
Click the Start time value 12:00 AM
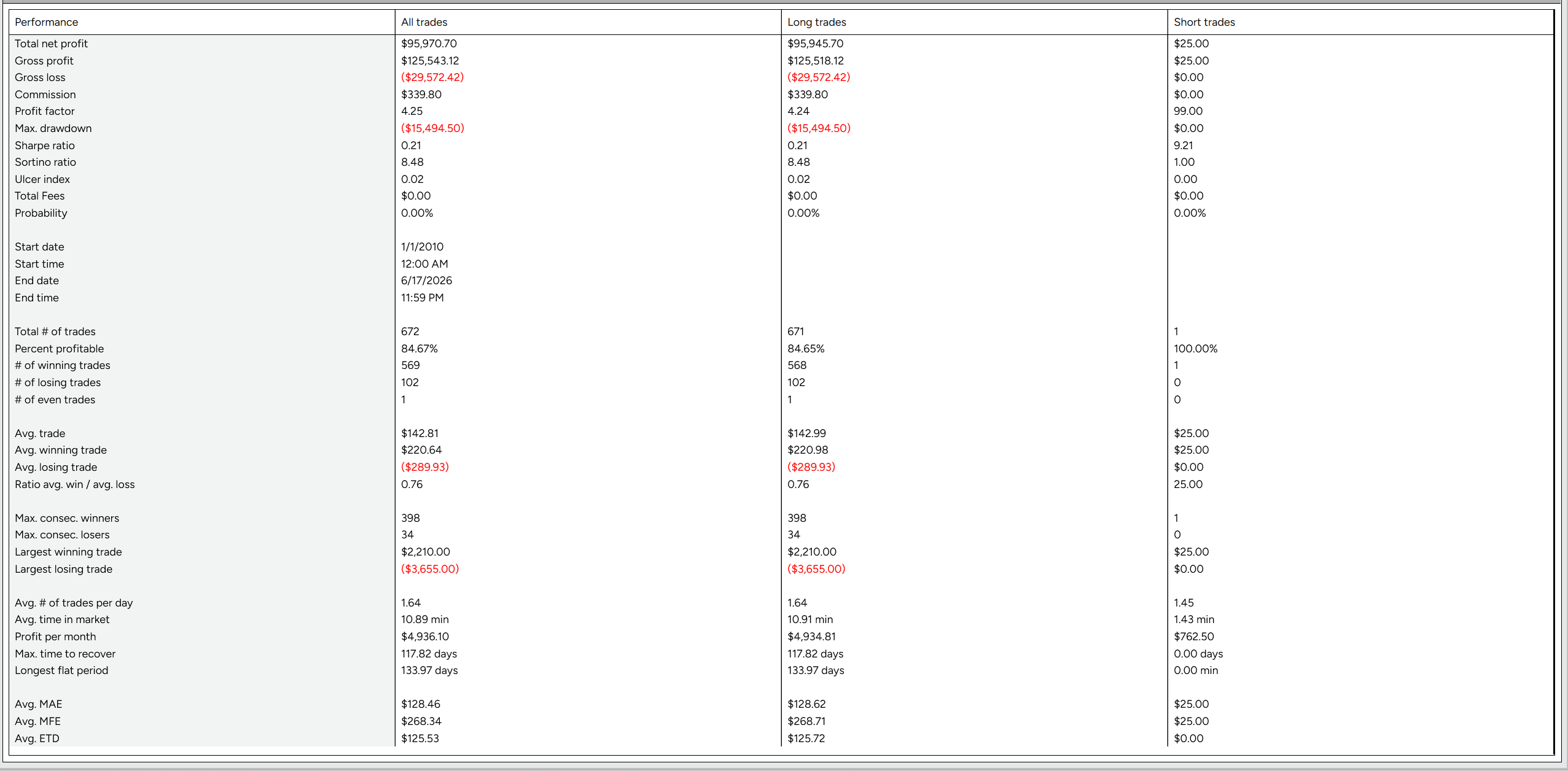click(x=424, y=264)
